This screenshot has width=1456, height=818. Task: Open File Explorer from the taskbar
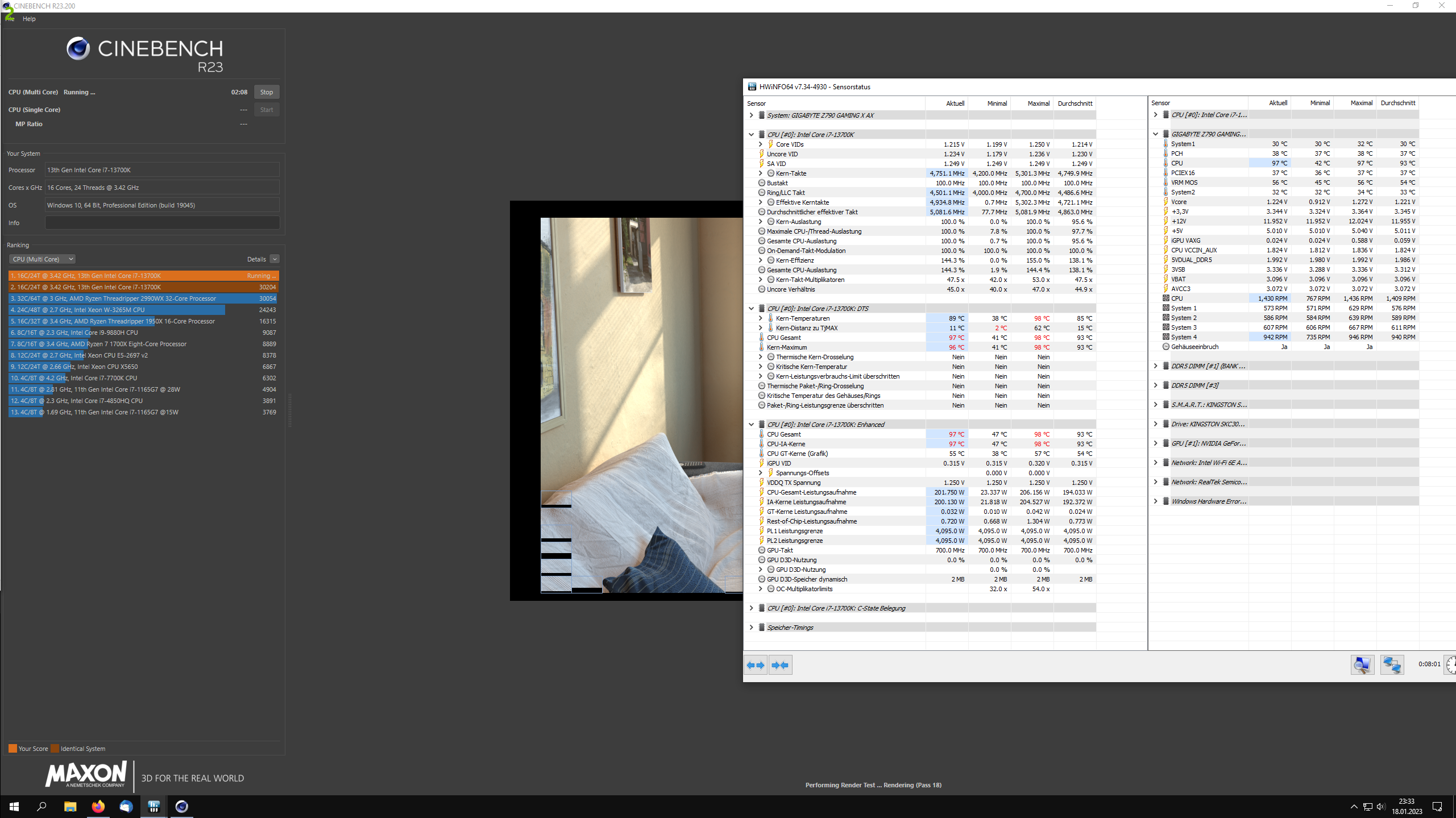coord(70,807)
